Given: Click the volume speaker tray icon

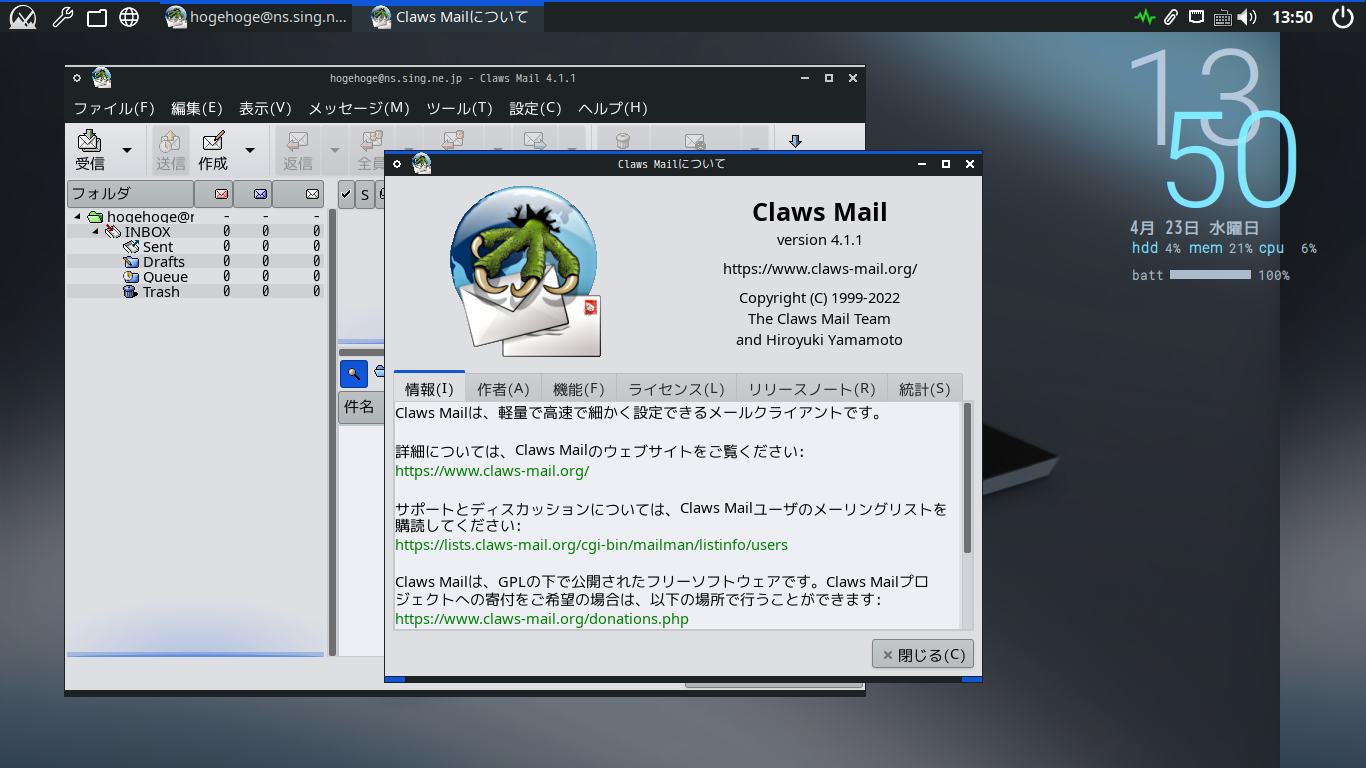Looking at the screenshot, I should 1246,17.
